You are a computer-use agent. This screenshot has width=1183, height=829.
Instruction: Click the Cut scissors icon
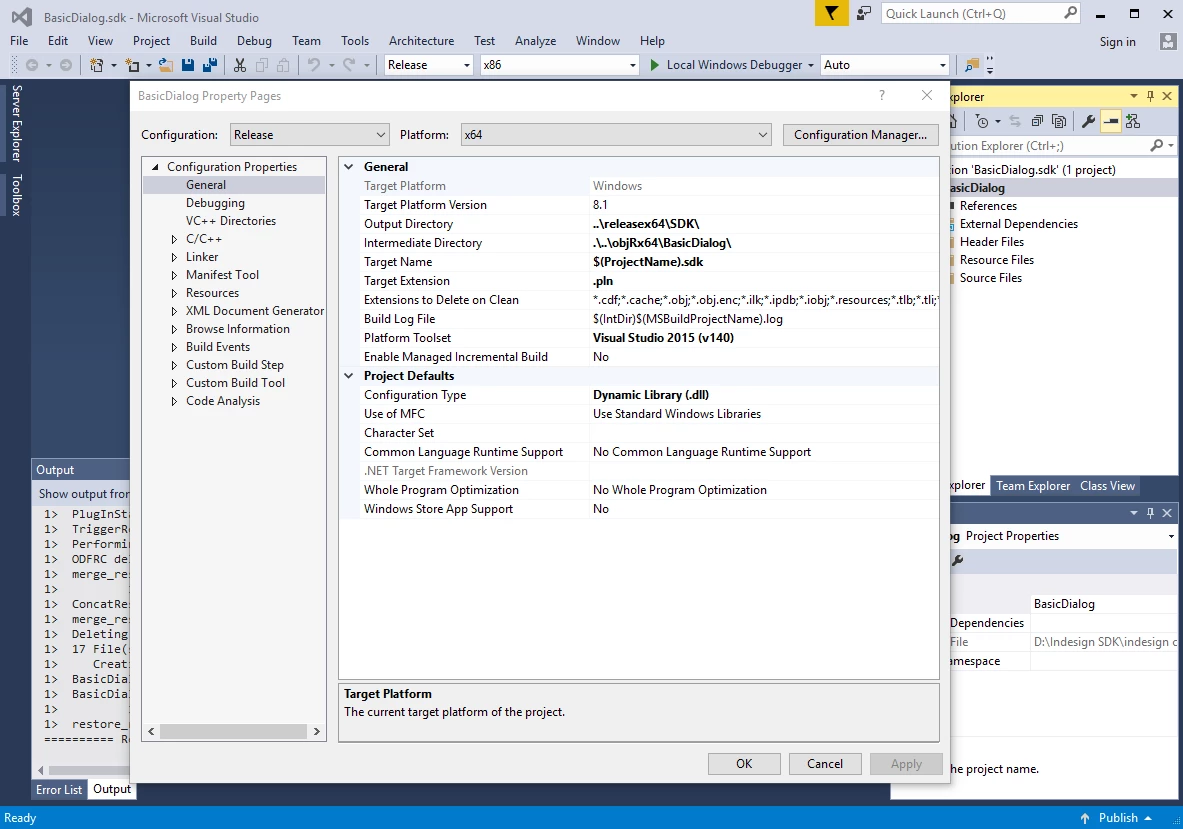tap(240, 65)
